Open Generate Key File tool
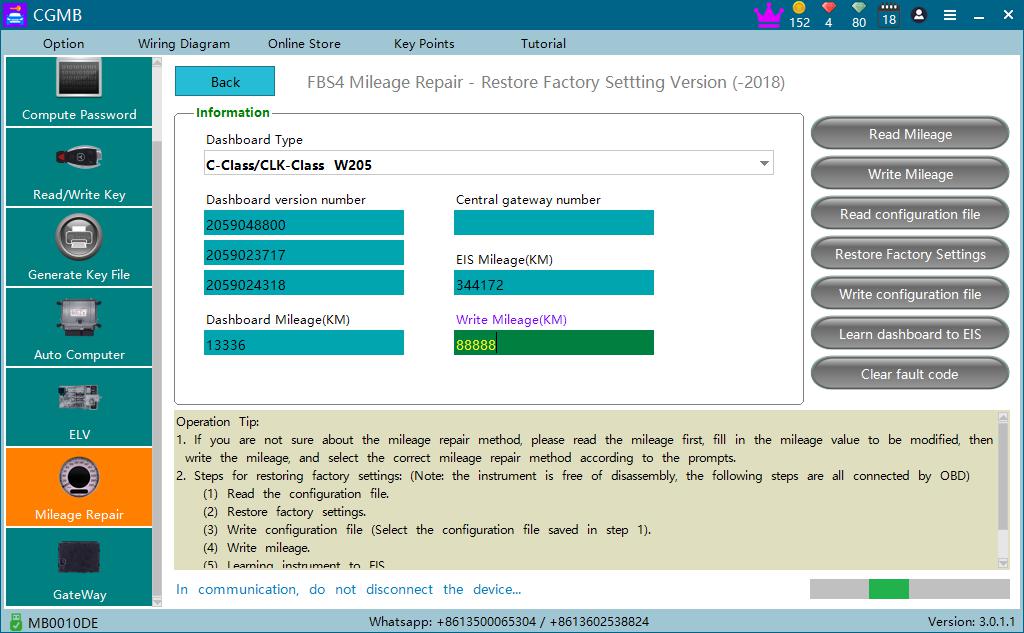Image resolution: width=1024 pixels, height=633 pixels. point(79,248)
